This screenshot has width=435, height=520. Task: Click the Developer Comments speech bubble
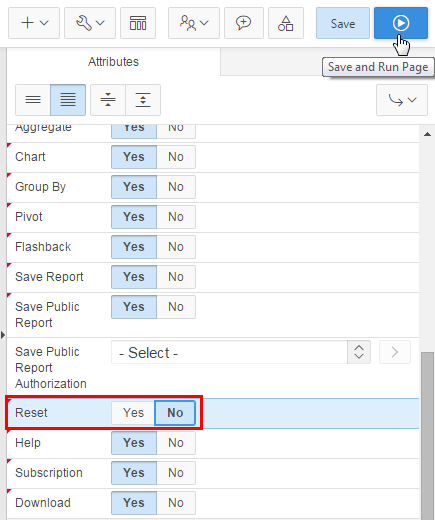pos(244,23)
